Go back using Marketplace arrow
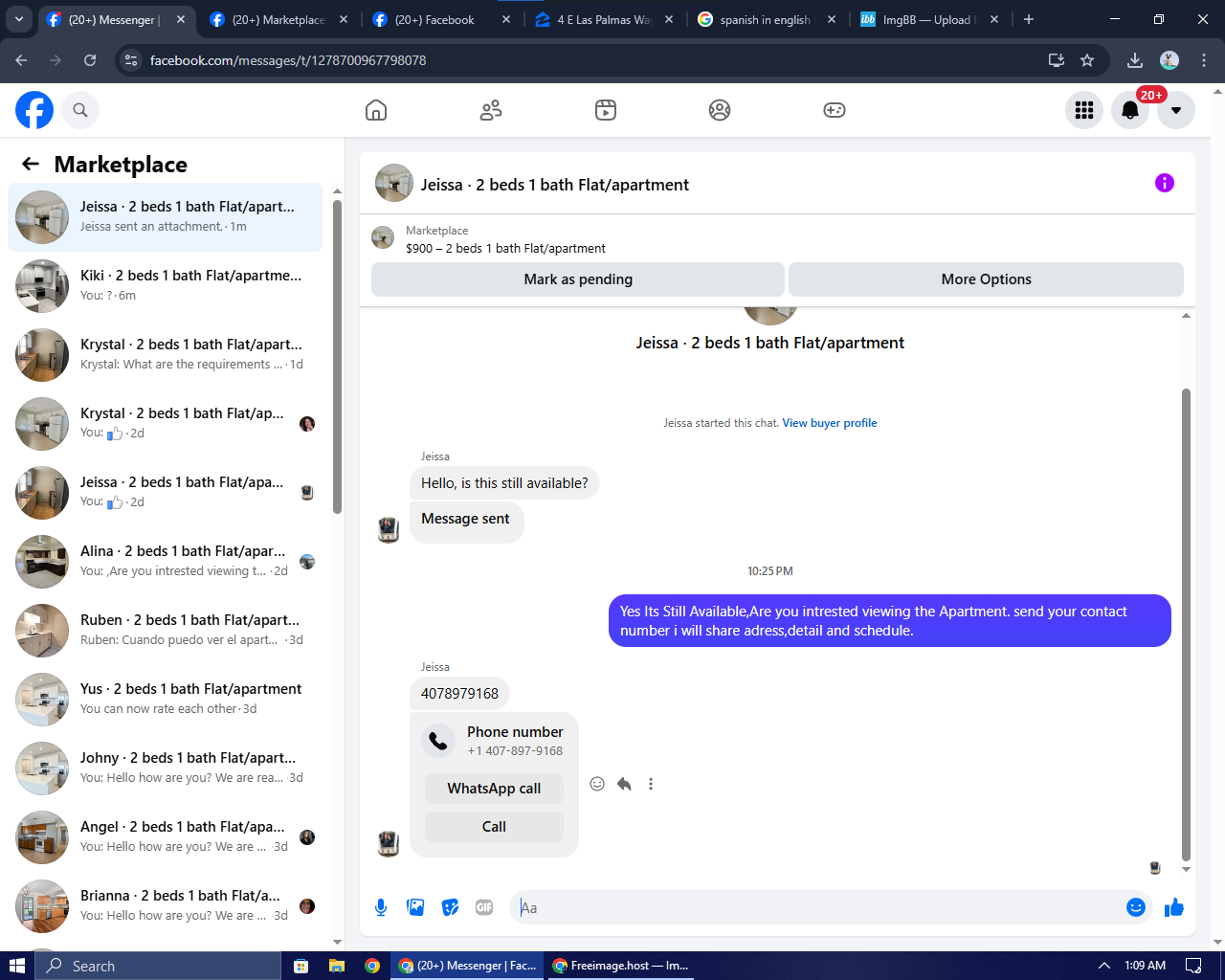The image size is (1225, 980). click(31, 164)
